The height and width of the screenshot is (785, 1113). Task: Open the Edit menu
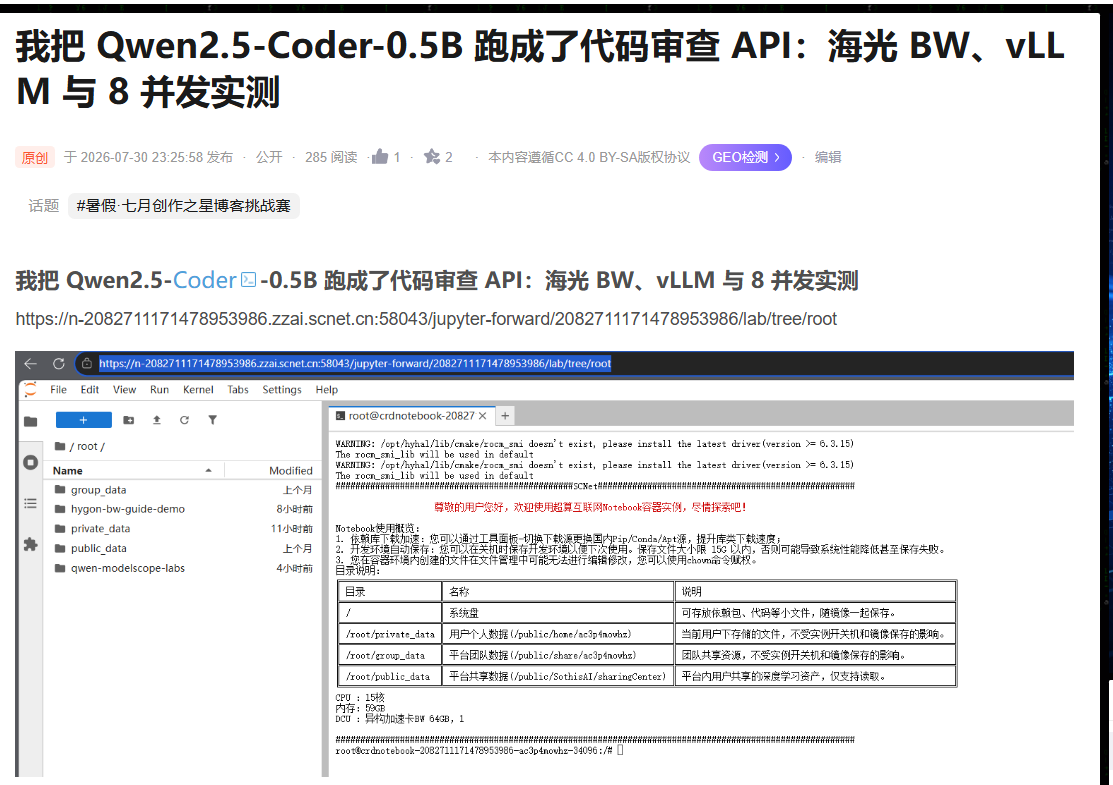pyautogui.click(x=89, y=390)
